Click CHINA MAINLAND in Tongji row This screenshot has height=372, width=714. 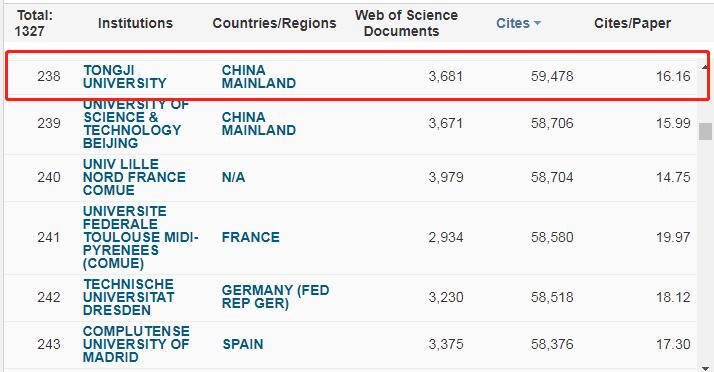tap(259, 76)
